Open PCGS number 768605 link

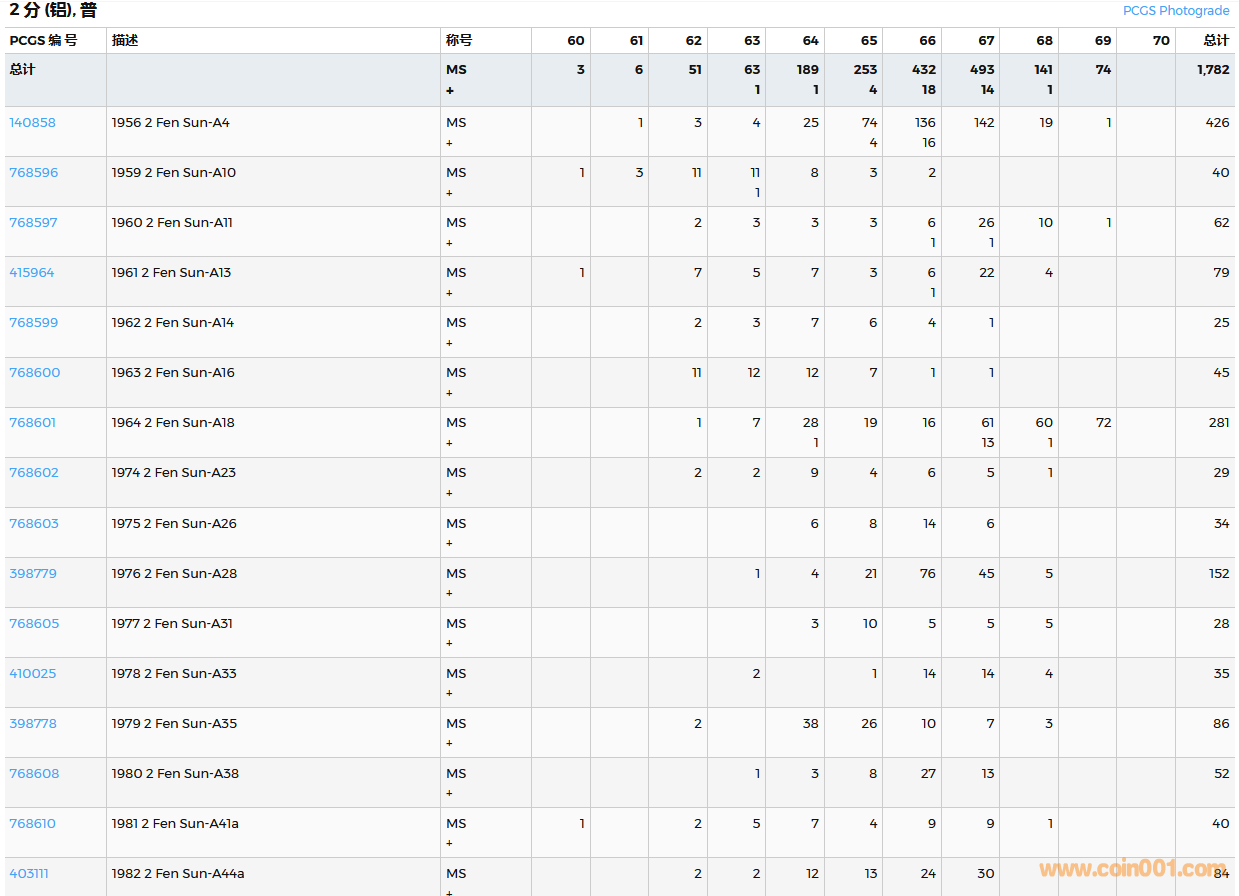[34, 624]
